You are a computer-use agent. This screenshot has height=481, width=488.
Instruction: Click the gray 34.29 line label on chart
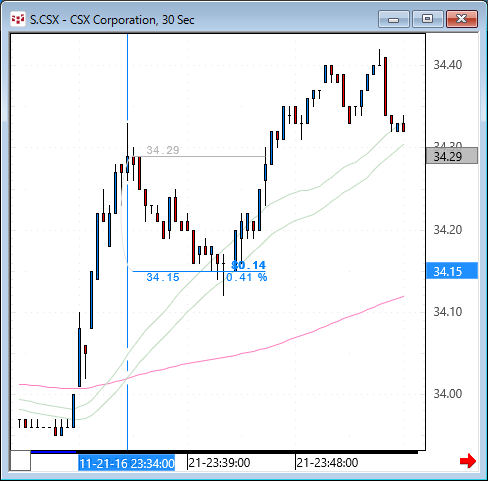pos(163,150)
